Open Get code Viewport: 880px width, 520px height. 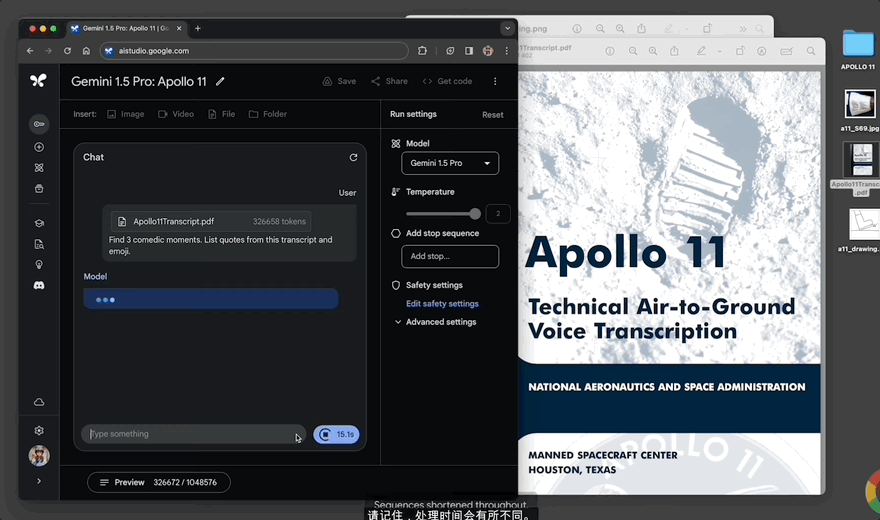[447, 81]
